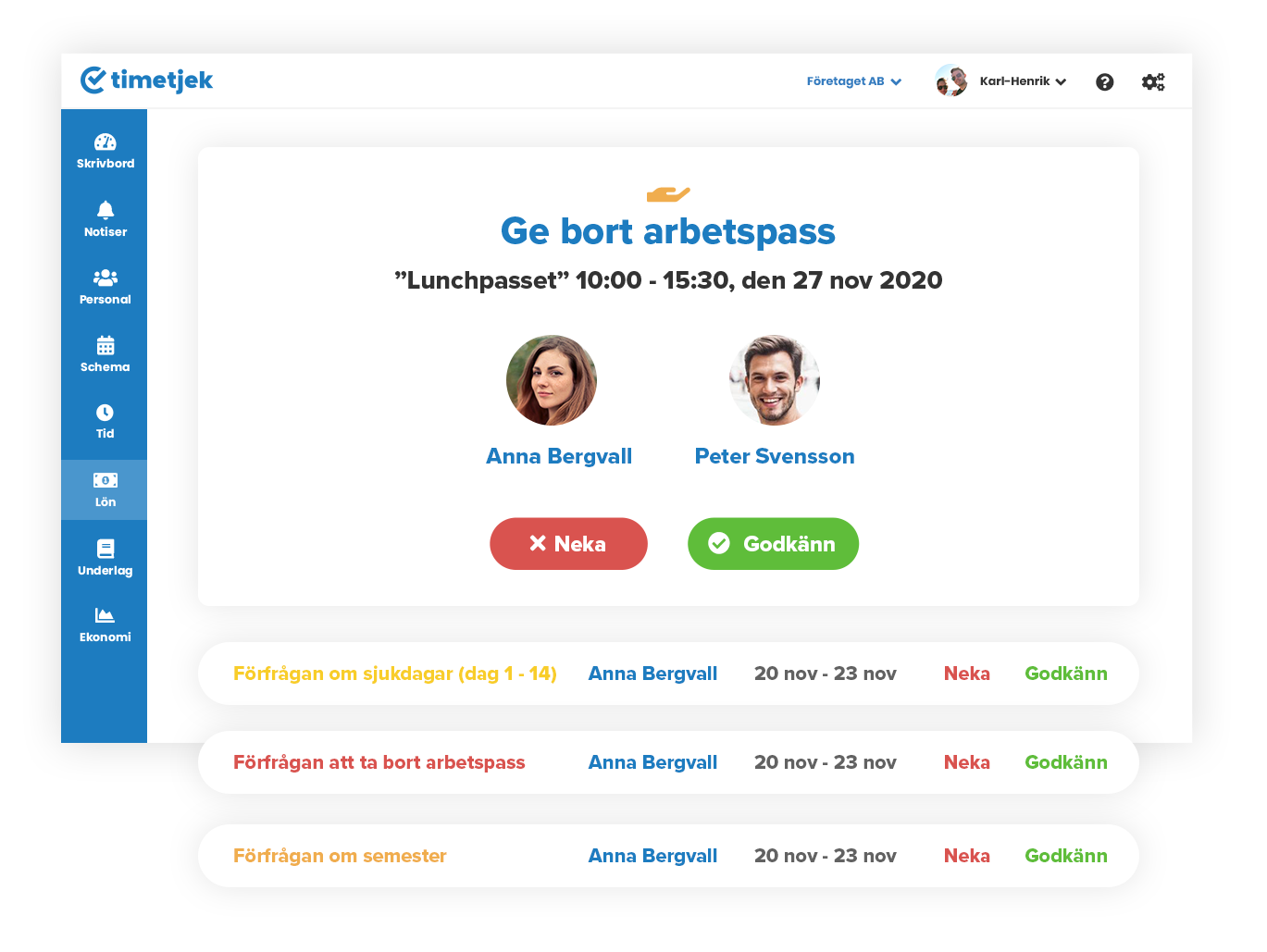Screen dimensions: 1267x952
Task: Click Neka in ta bort arbetspass row
Action: 967,762
